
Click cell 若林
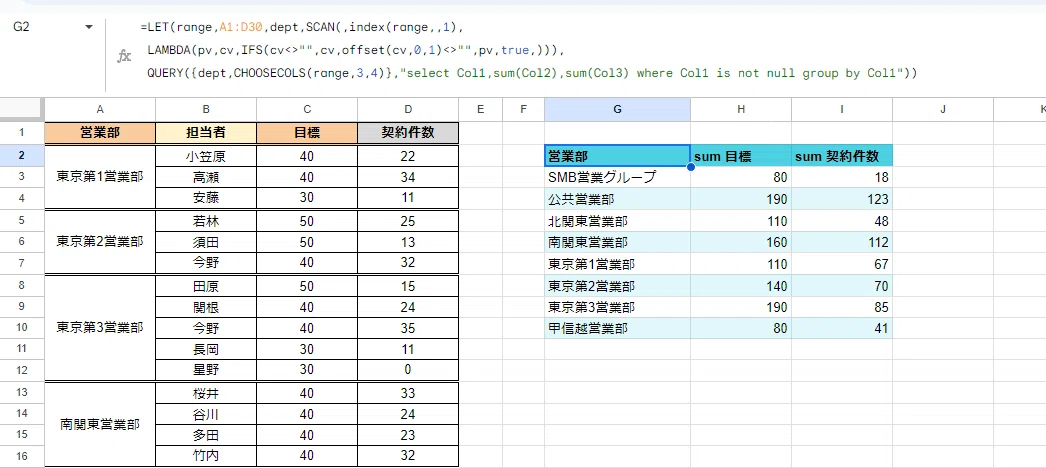point(206,221)
